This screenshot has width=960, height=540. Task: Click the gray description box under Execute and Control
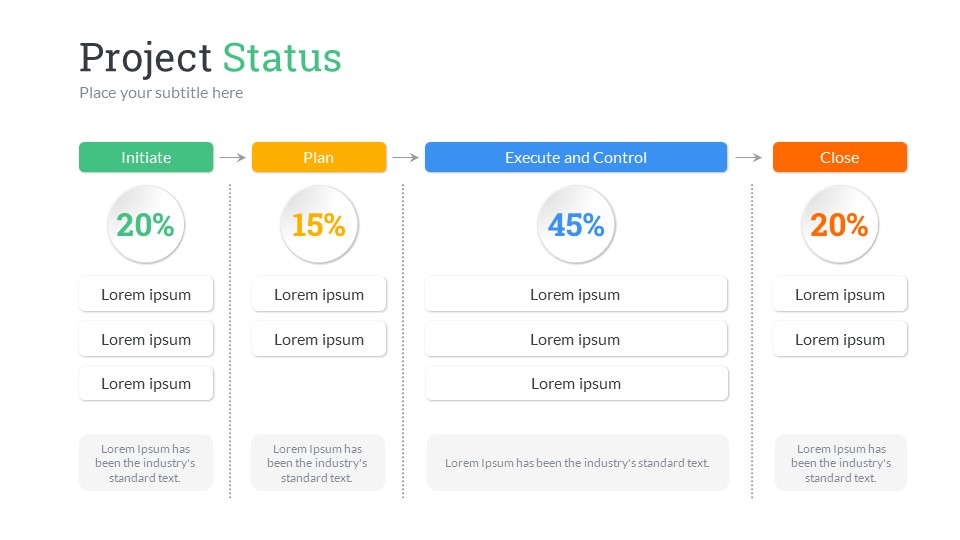point(577,462)
